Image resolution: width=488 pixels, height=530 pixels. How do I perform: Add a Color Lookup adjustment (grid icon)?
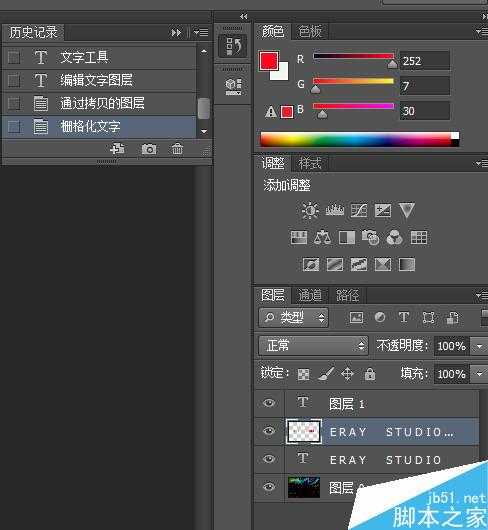coord(419,237)
